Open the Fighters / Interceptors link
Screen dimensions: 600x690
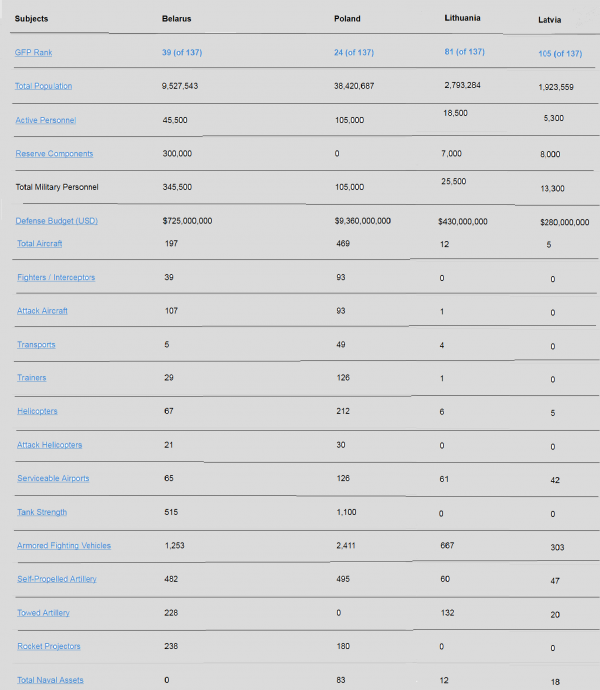click(56, 277)
